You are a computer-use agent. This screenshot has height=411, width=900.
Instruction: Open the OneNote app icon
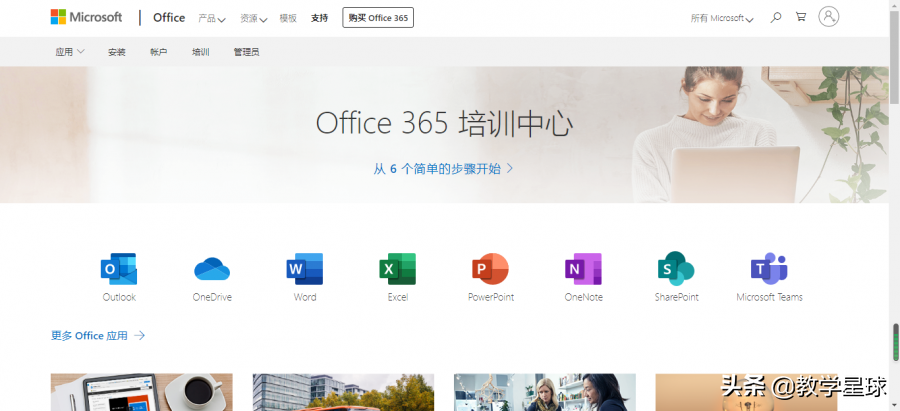click(x=583, y=269)
